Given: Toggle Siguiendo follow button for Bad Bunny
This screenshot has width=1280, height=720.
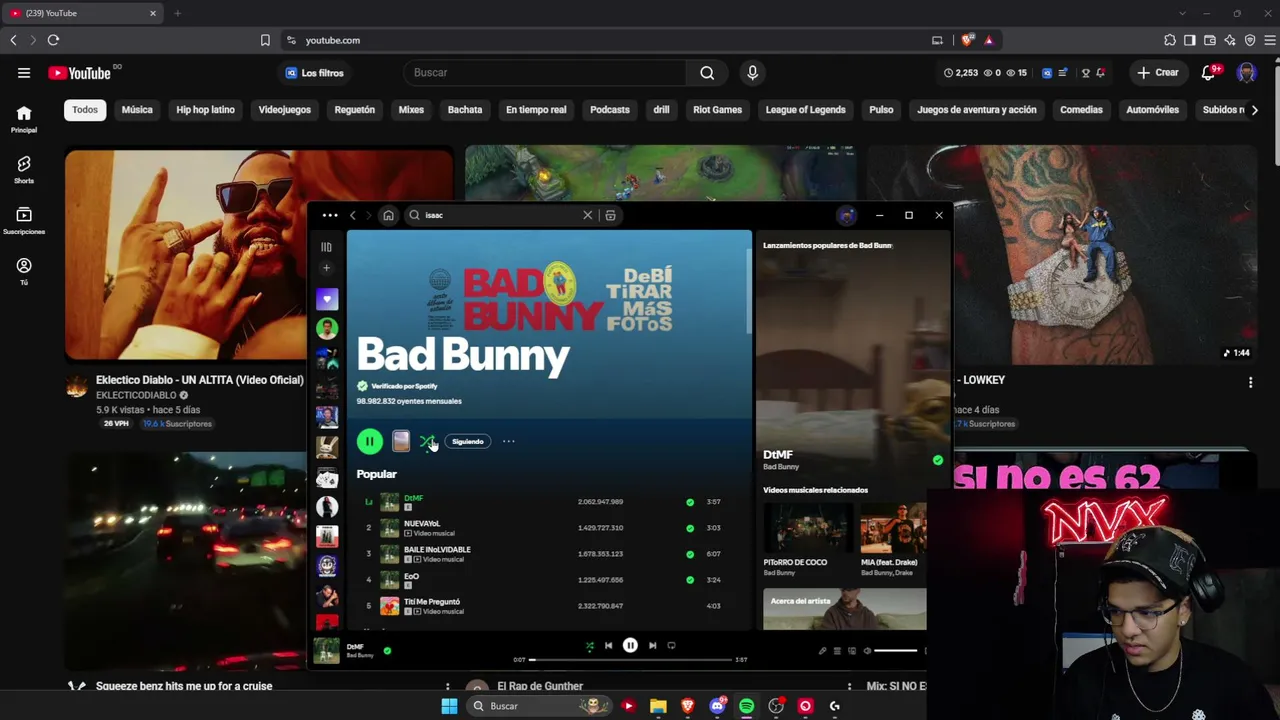Looking at the screenshot, I should click(467, 441).
